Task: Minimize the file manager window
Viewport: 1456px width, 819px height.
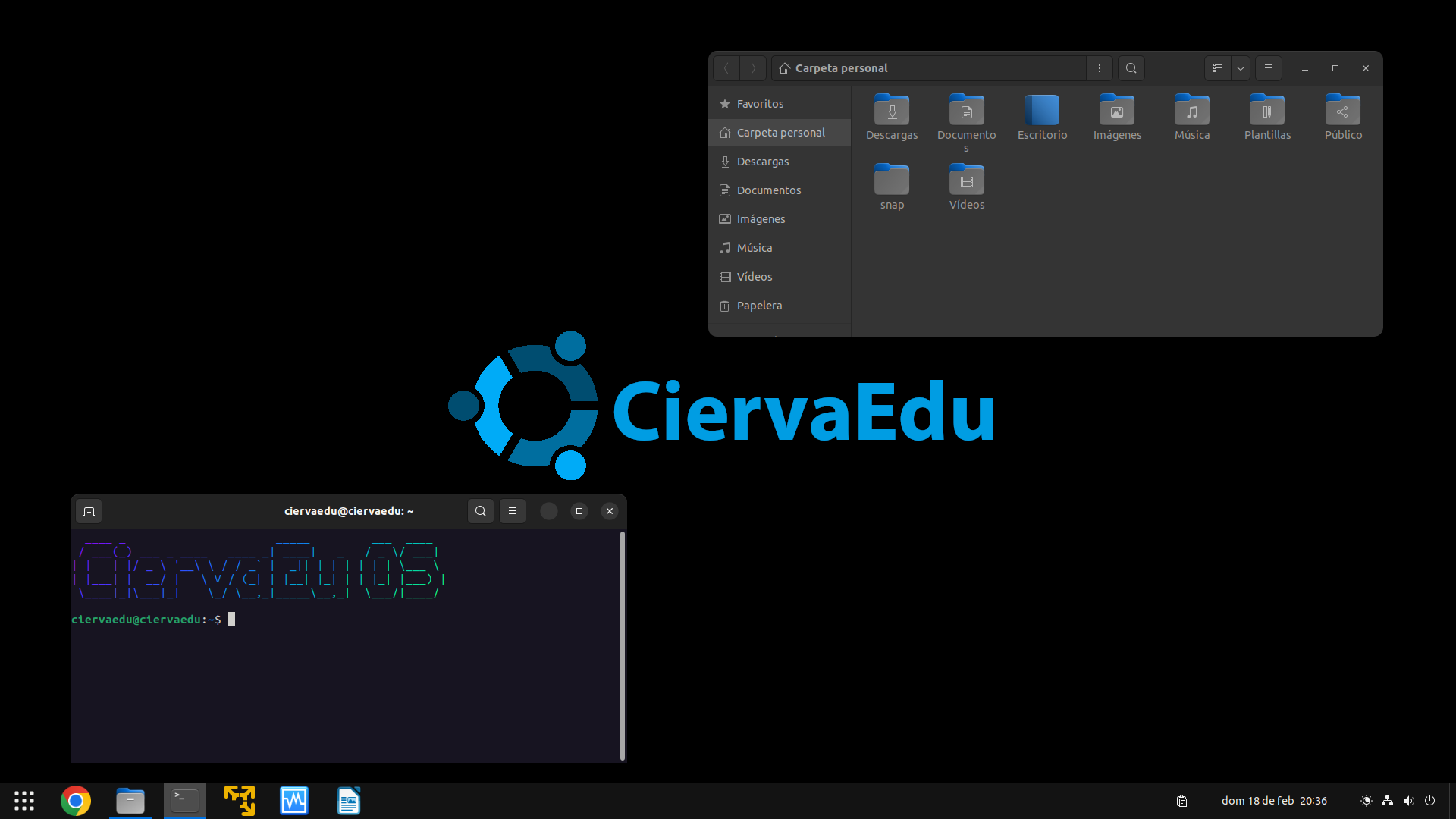Action: 1305,68
